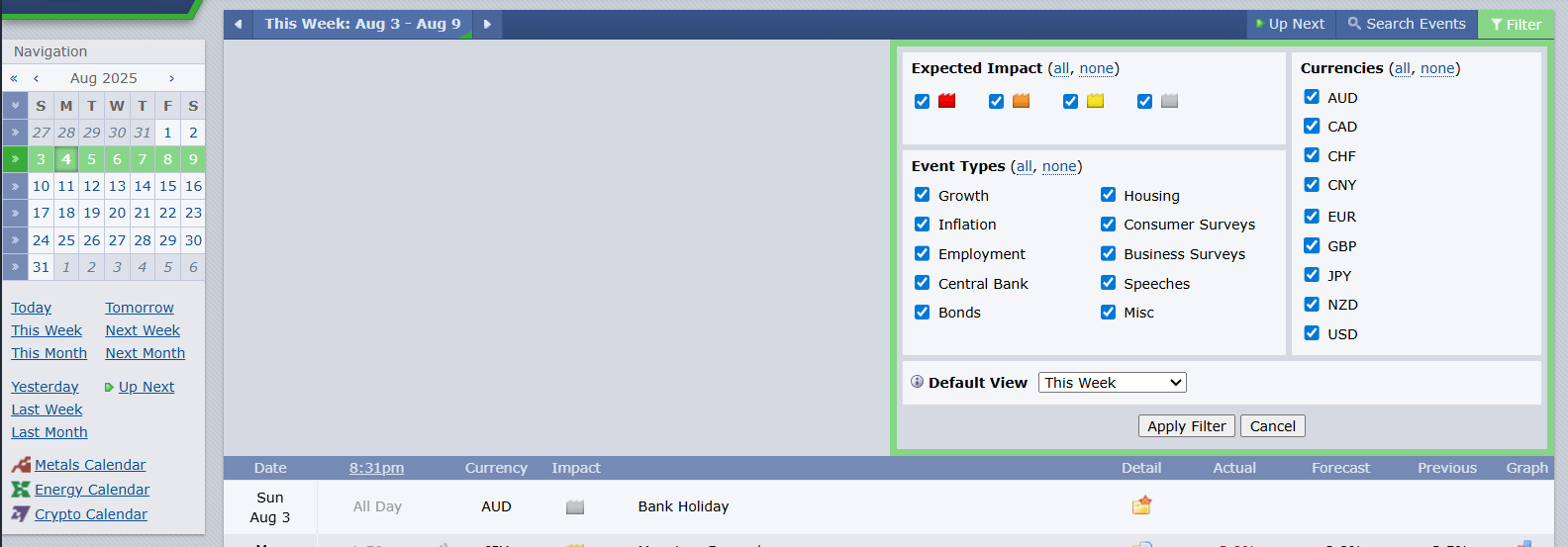Image resolution: width=1568 pixels, height=547 pixels.
Task: Advance to next week using right arrow
Action: pyautogui.click(x=487, y=24)
